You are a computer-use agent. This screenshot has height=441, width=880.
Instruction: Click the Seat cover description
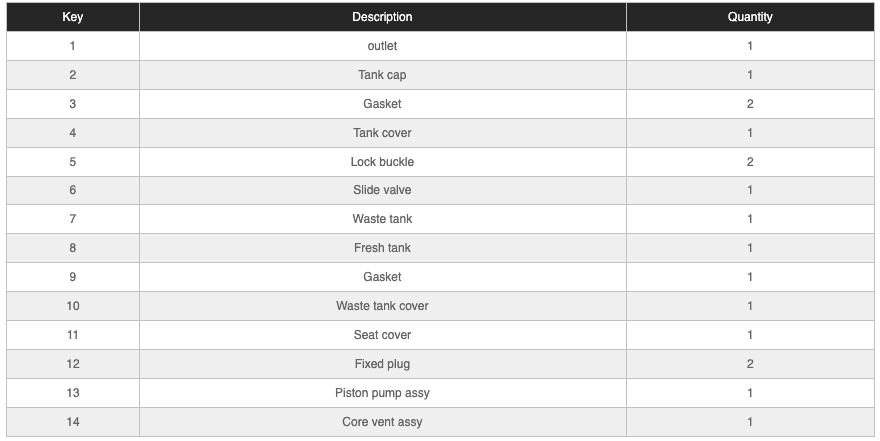tap(382, 335)
